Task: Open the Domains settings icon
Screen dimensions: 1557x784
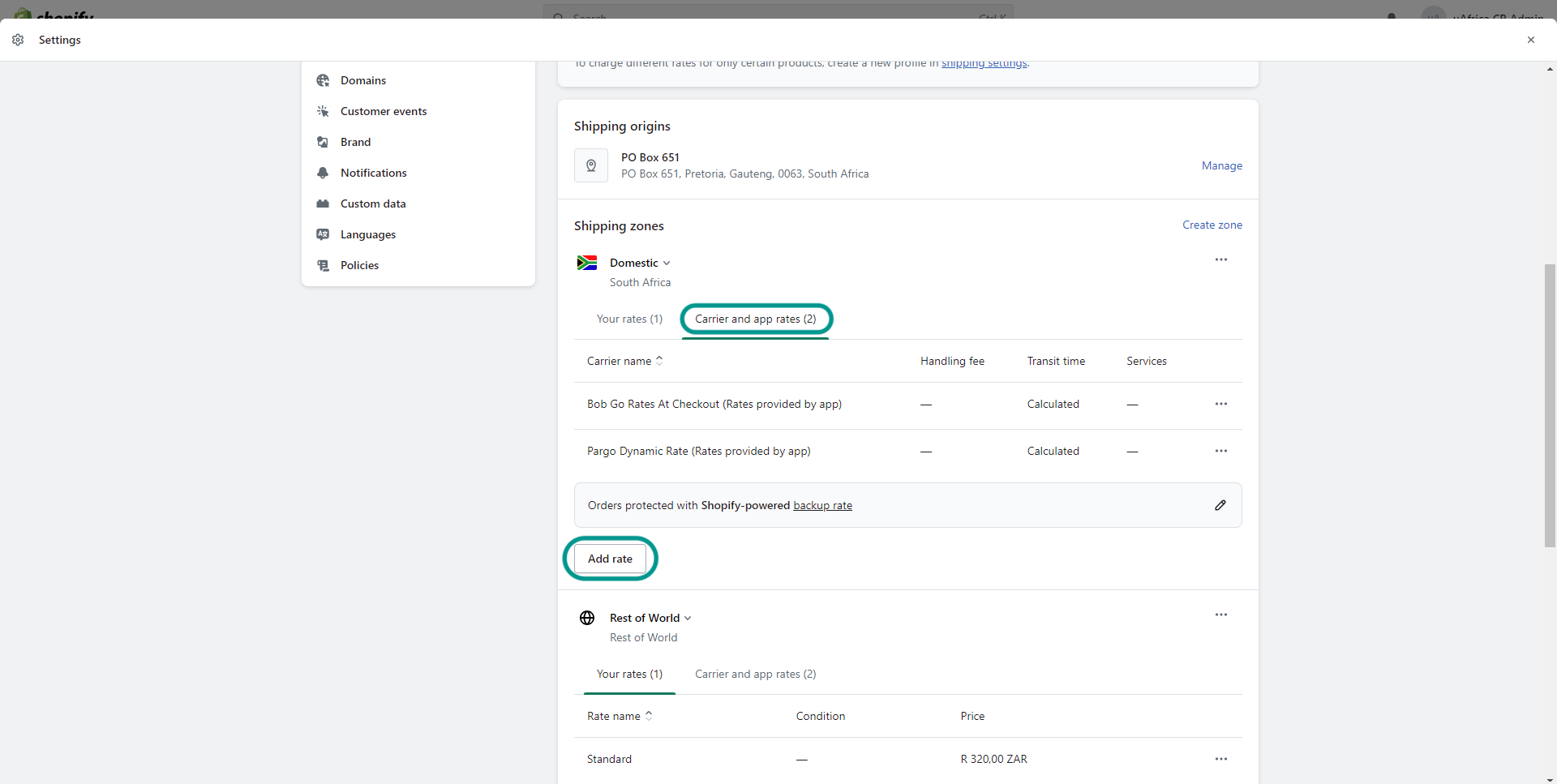Action: click(x=323, y=80)
